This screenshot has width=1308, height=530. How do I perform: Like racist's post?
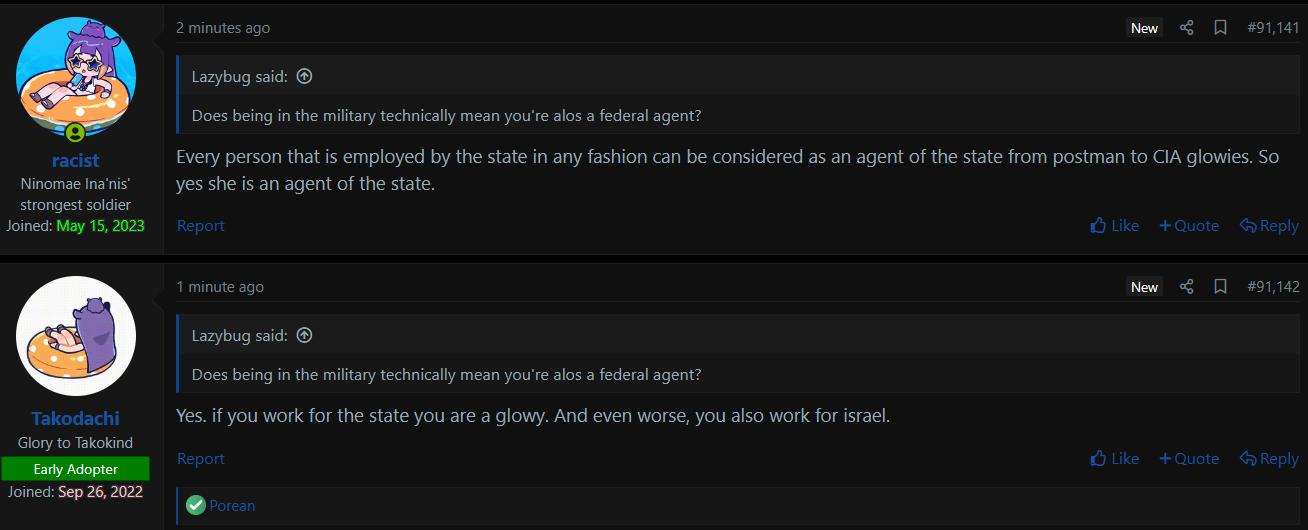1115,226
